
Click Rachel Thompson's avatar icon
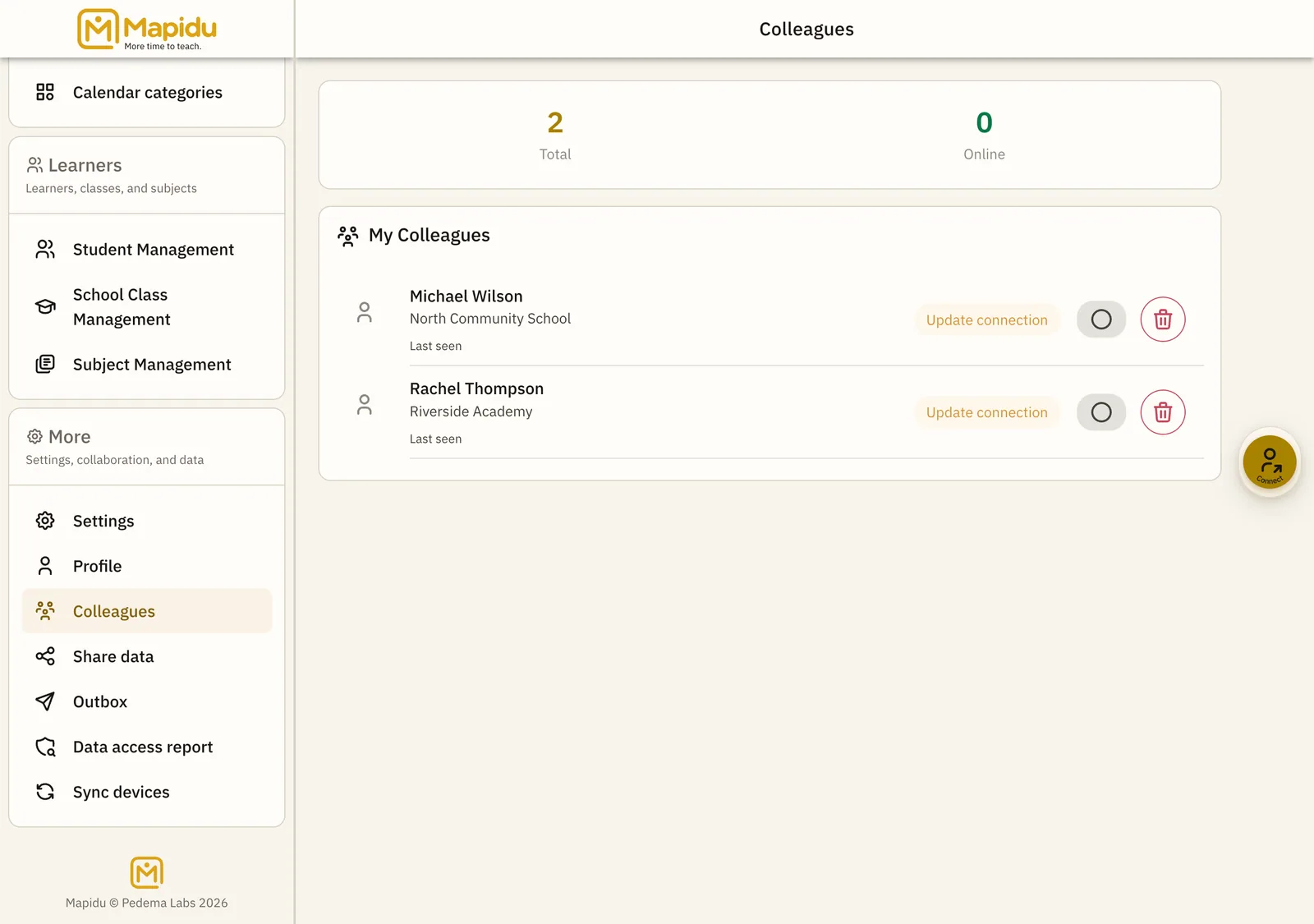click(x=365, y=405)
